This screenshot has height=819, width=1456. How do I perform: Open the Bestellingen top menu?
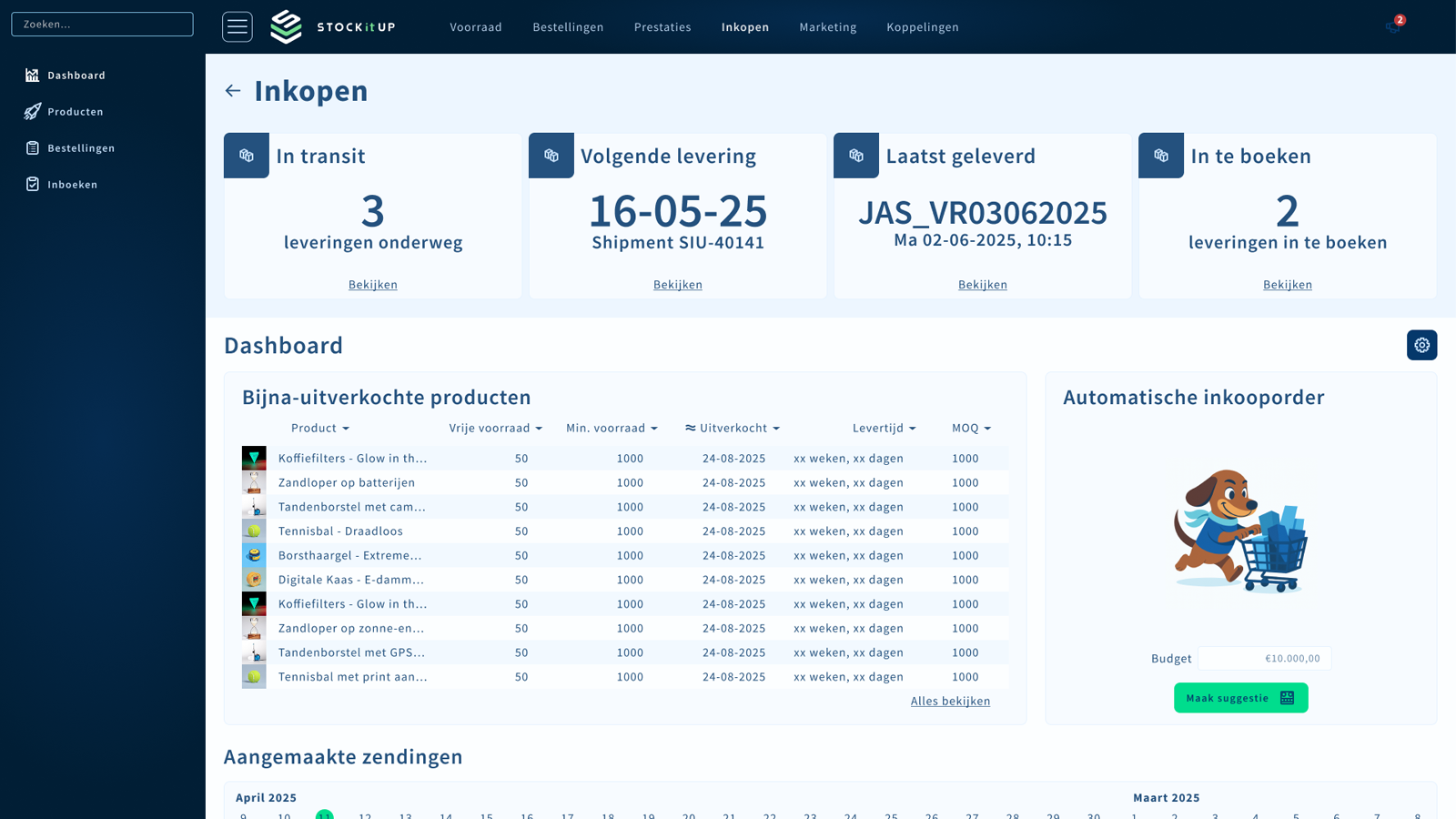pyautogui.click(x=568, y=27)
